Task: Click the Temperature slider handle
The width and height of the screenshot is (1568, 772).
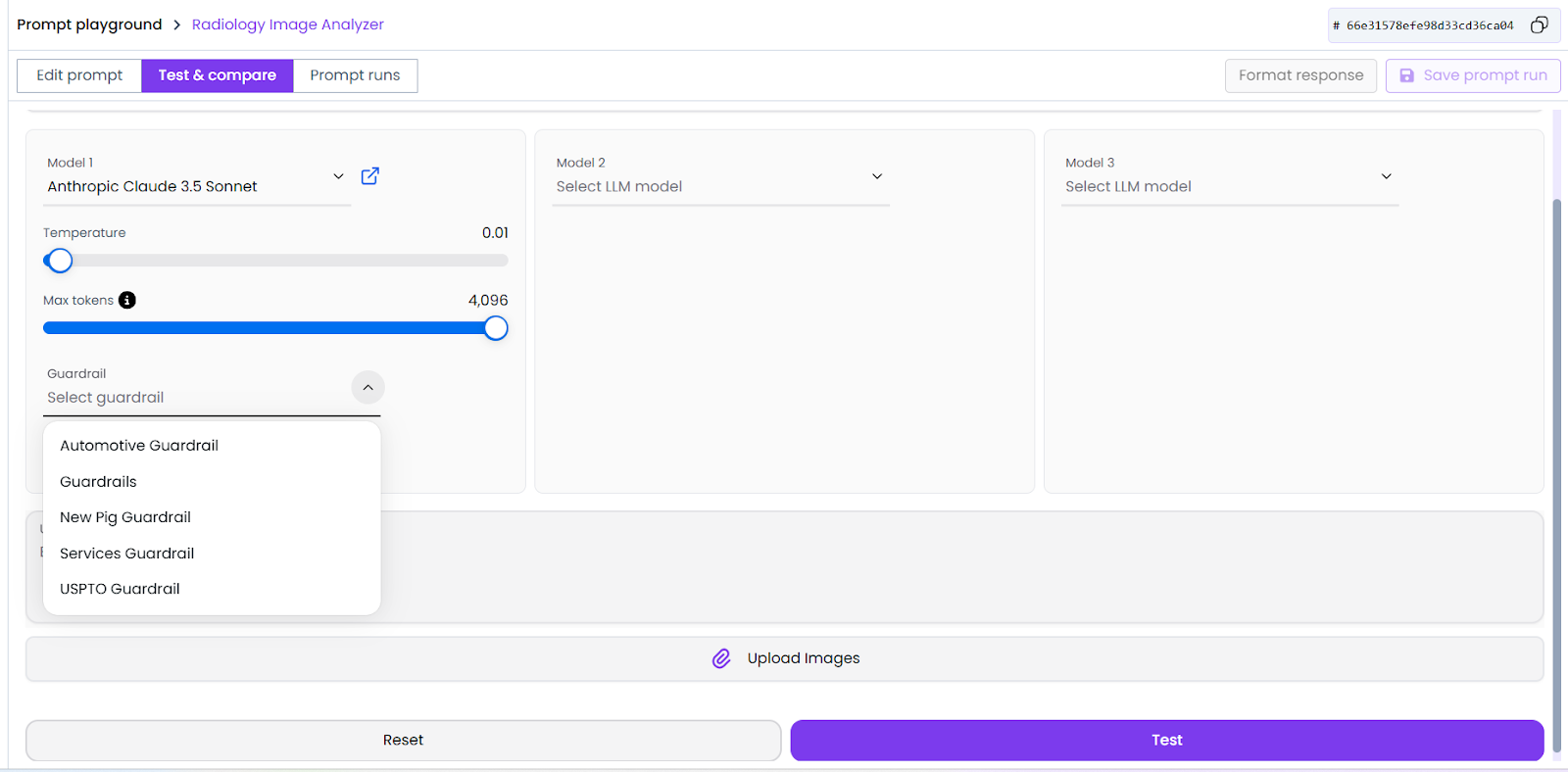Action: [60, 261]
